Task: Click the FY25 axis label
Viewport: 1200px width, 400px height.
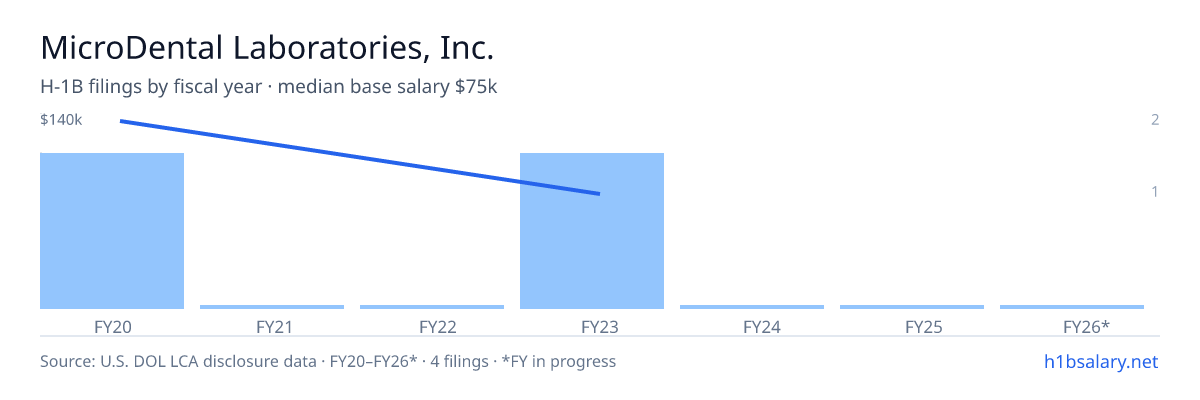Action: click(912, 326)
